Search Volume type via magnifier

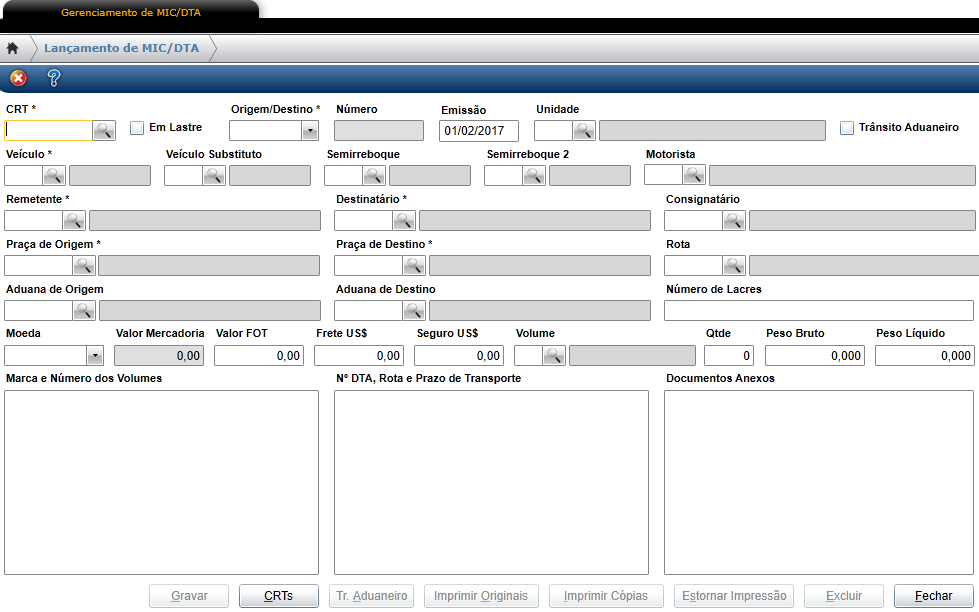click(554, 355)
